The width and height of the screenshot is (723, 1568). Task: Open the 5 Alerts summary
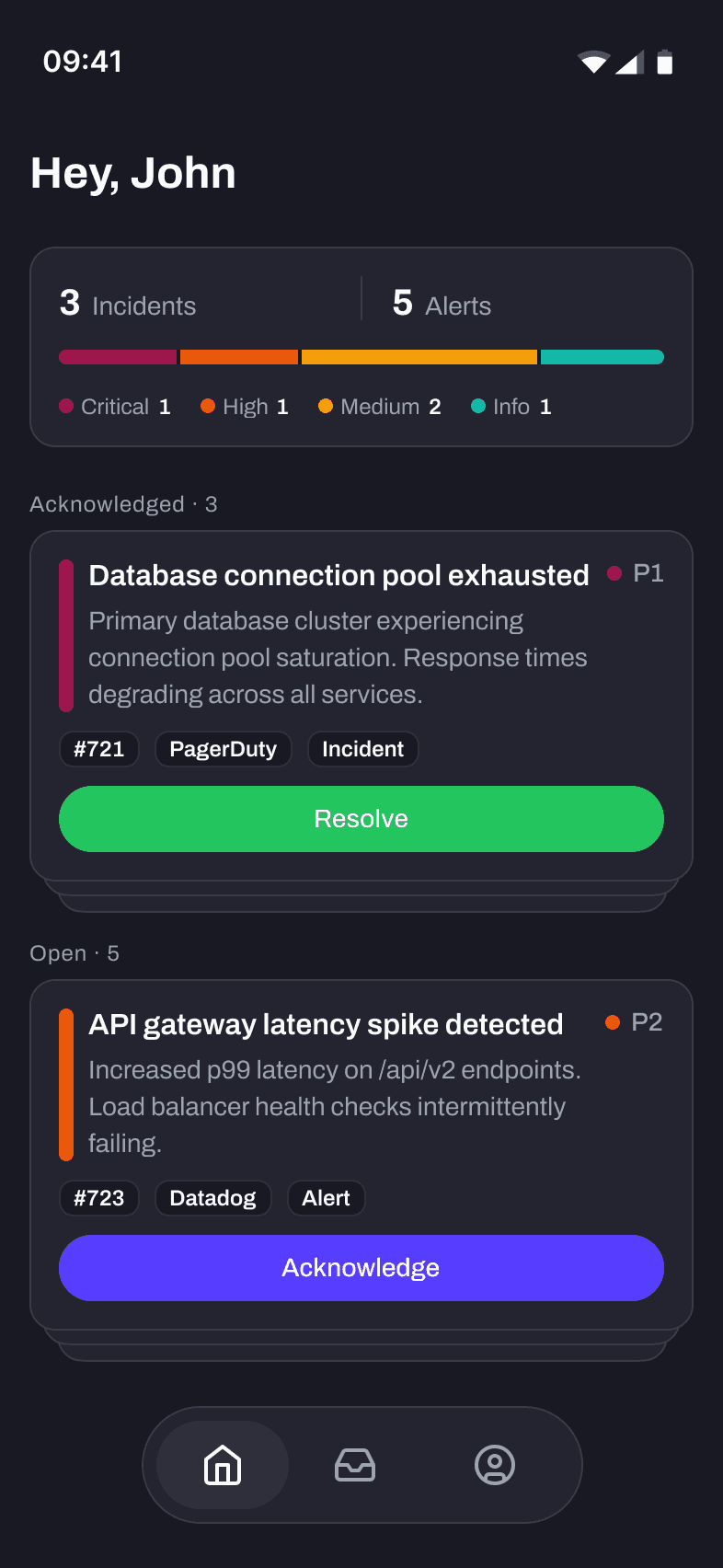click(442, 304)
